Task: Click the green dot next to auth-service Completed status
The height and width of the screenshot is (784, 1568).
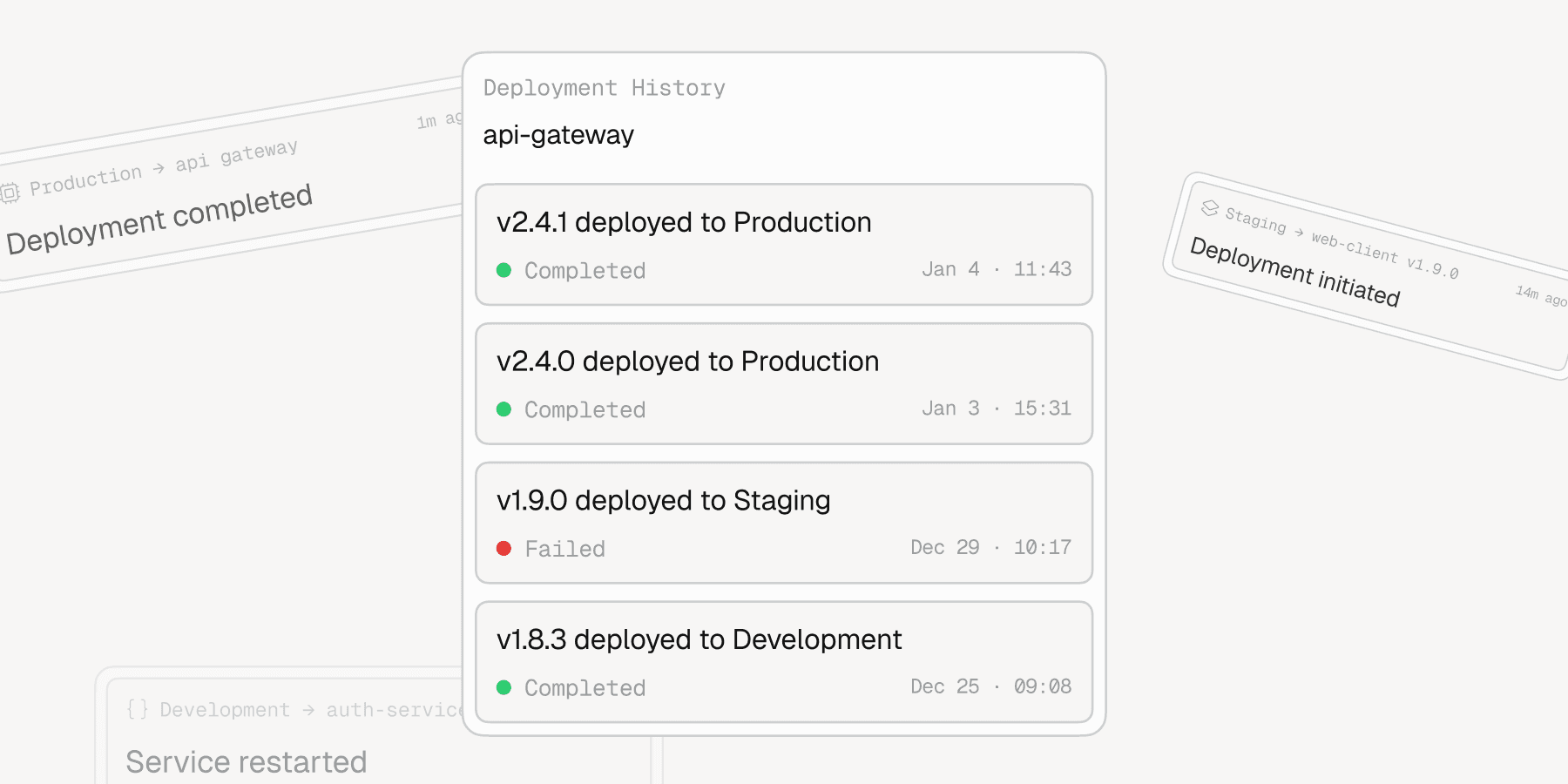Action: pyautogui.click(x=505, y=687)
